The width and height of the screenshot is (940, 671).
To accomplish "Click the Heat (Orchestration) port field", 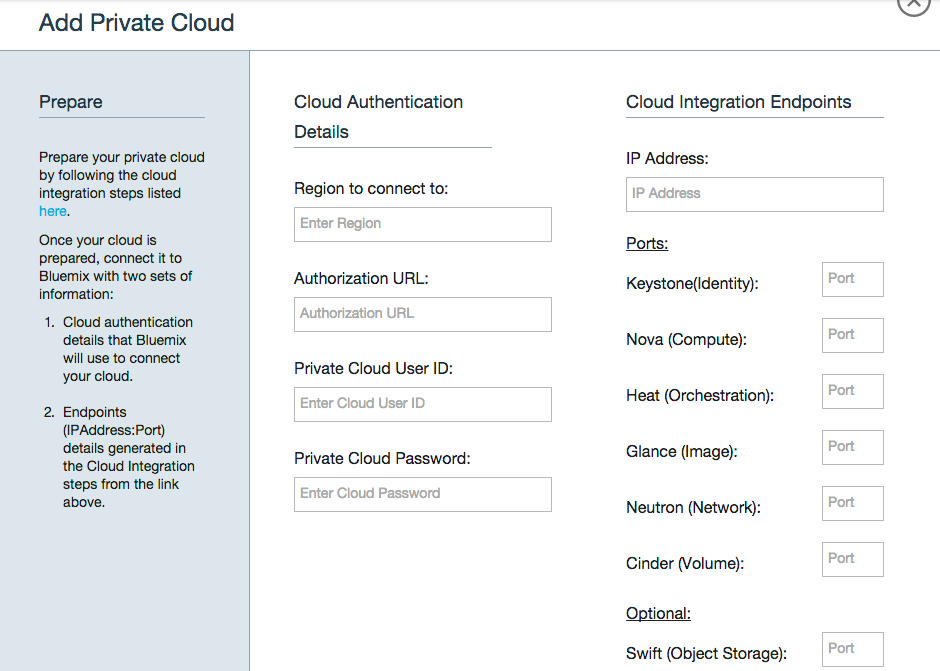I will (x=852, y=391).
